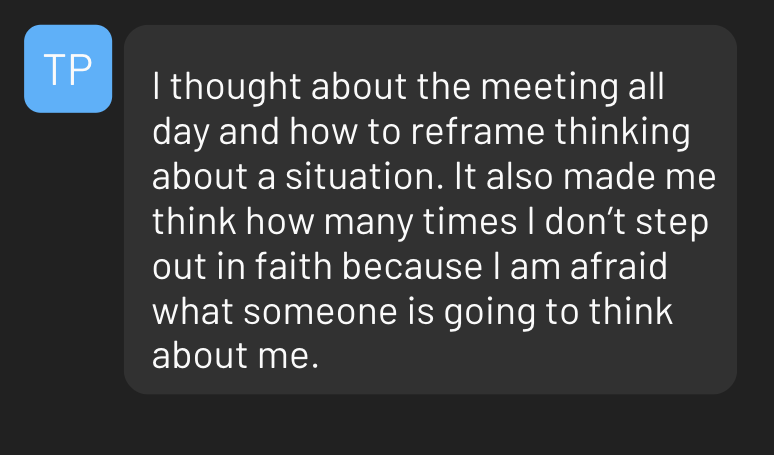Click the word "going" in the message
The height and width of the screenshot is (455, 774).
pyautogui.click(x=490, y=313)
